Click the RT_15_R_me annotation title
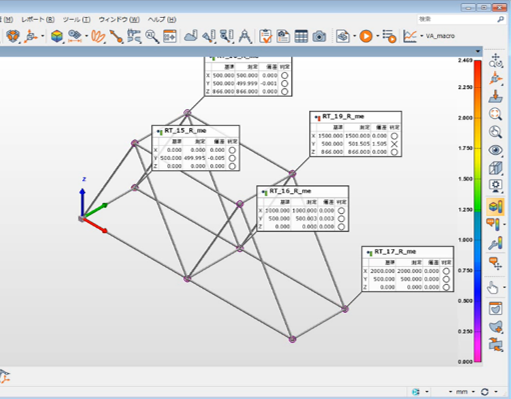511x399 pixels. (185, 131)
